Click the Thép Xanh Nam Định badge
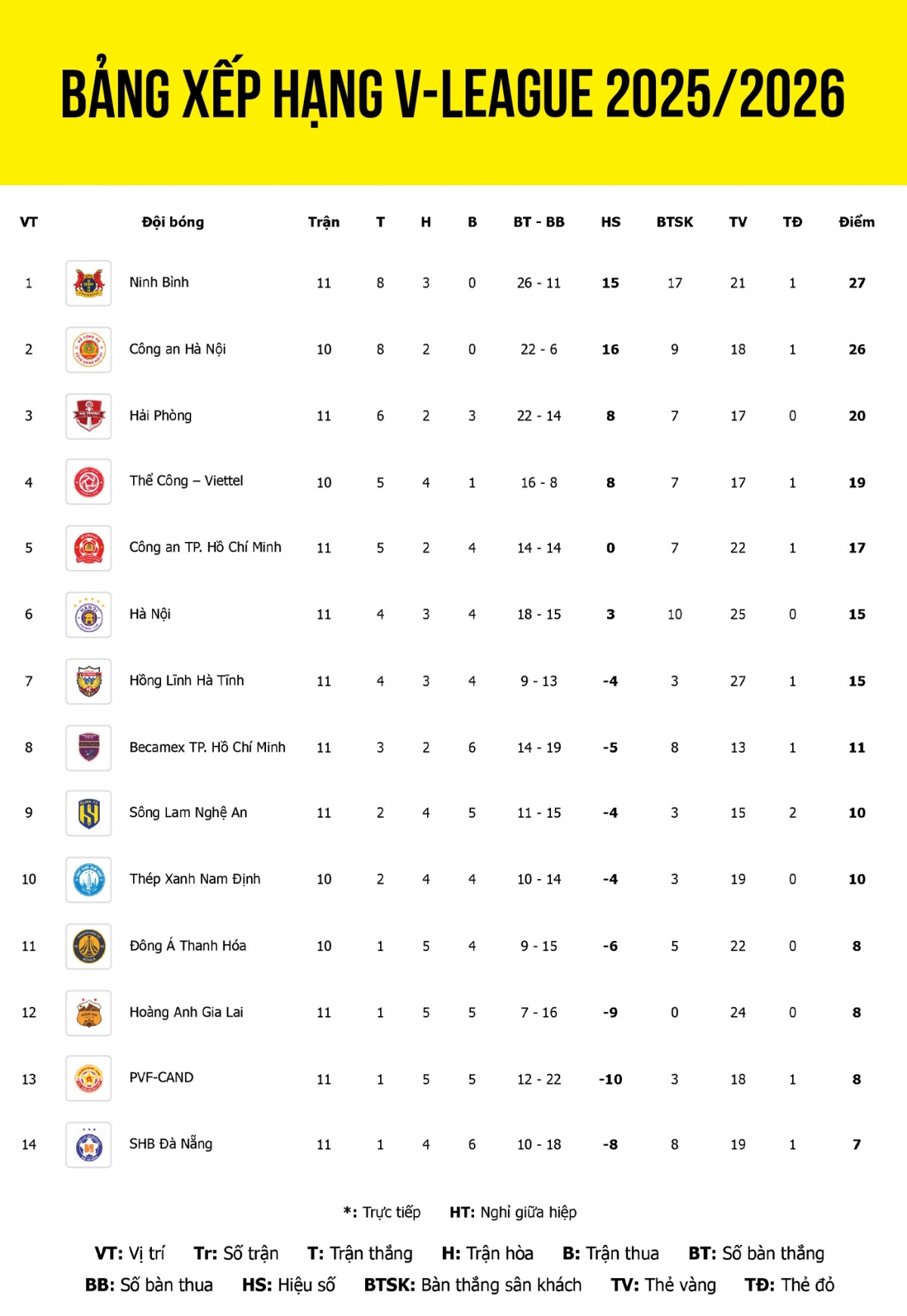This screenshot has height=1316, width=907. [88, 880]
